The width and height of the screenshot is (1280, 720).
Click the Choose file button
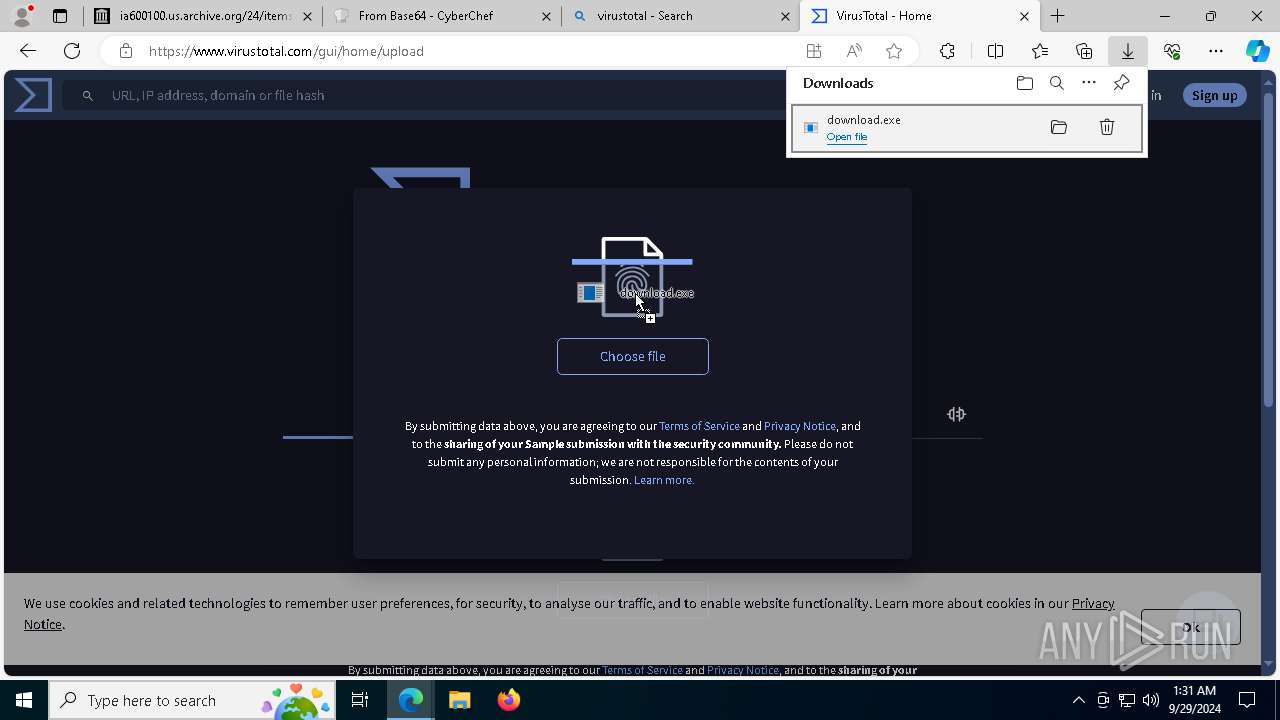(633, 356)
